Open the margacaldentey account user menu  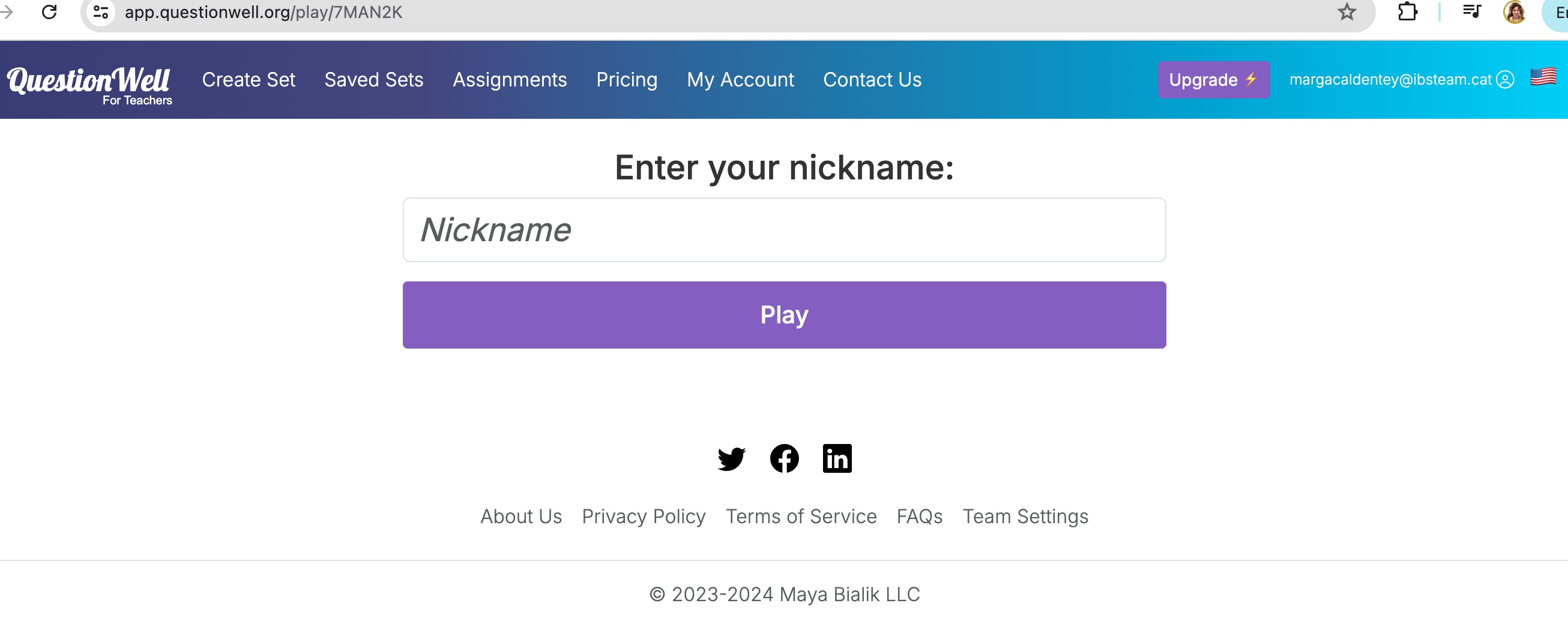(1401, 80)
